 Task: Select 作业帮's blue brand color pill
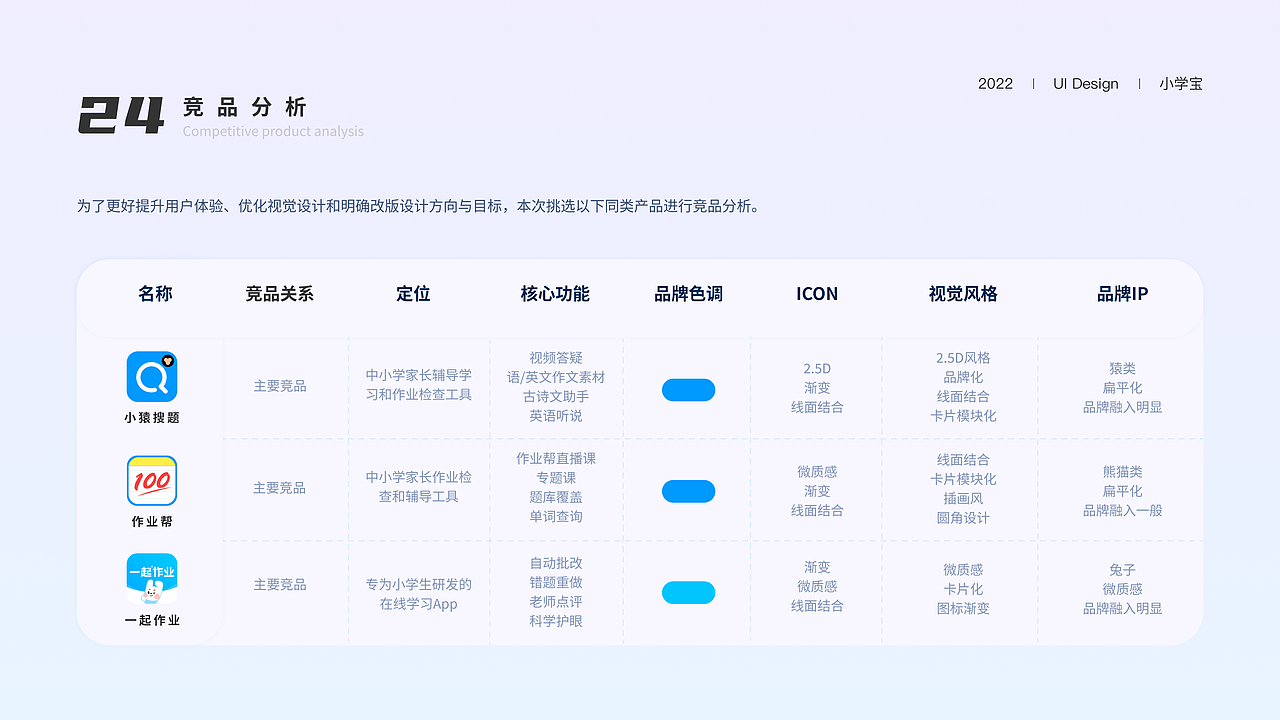click(687, 491)
